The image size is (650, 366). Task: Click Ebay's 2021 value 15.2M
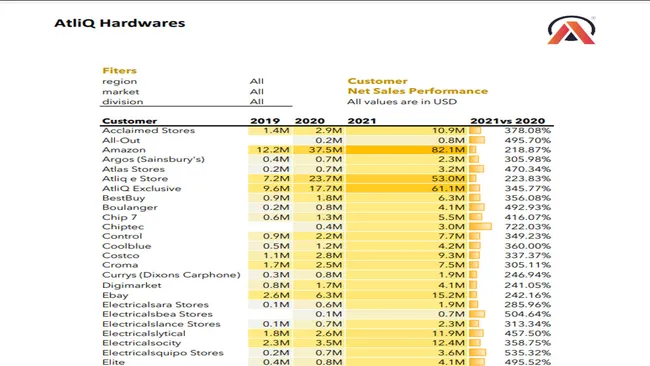point(449,295)
